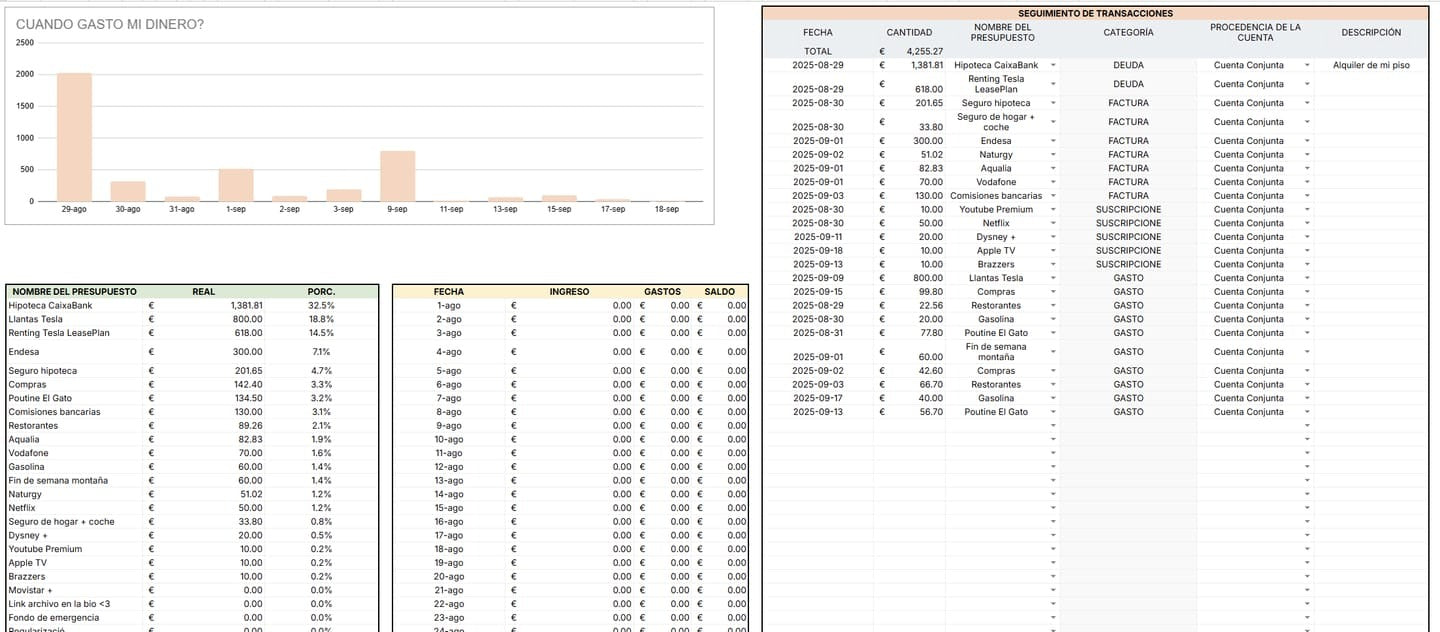
Task: Open the Llantas Tesla transaction budget dropdown
Action: [x=1053, y=278]
